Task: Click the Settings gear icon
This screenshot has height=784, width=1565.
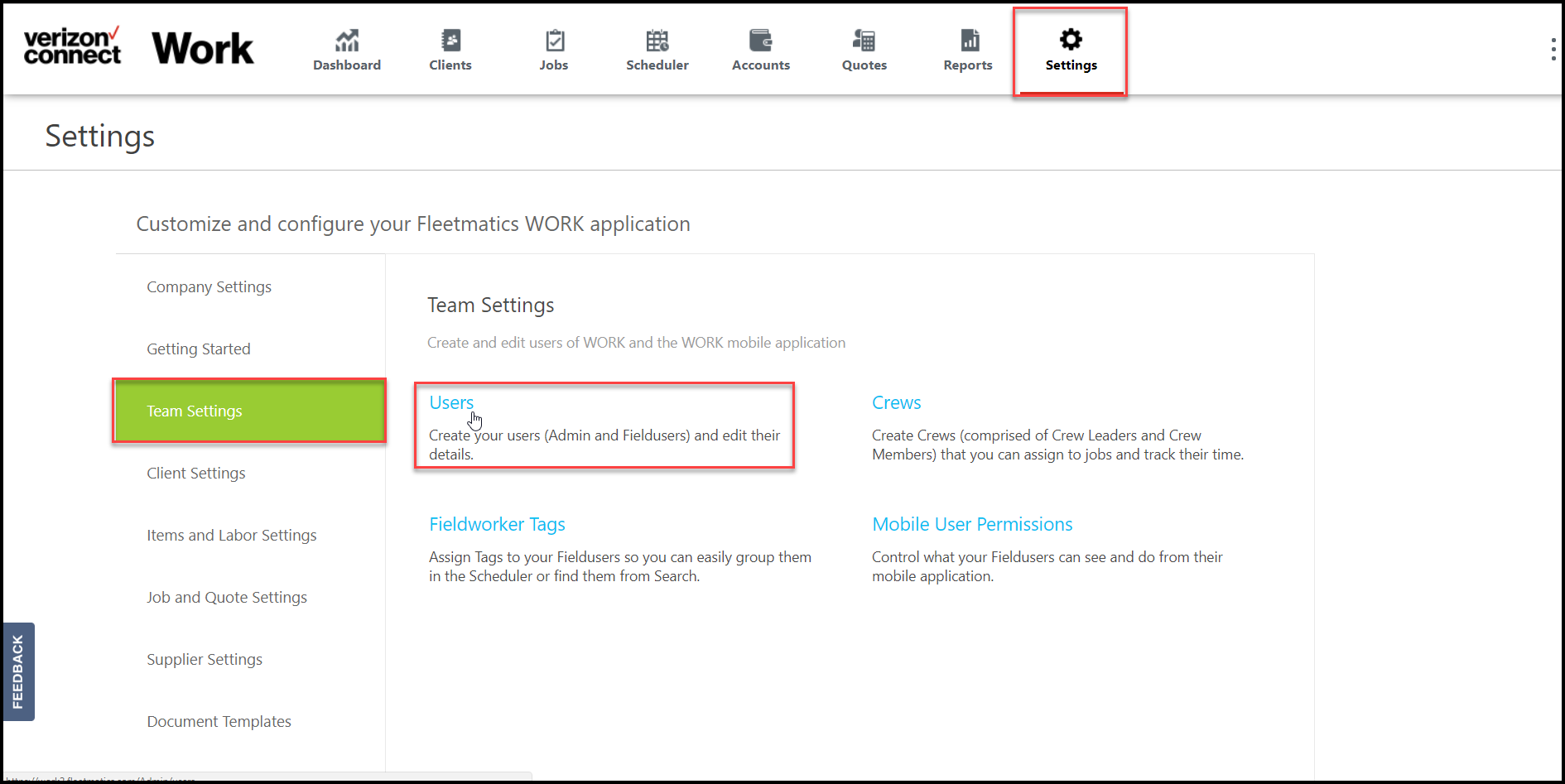Action: pyautogui.click(x=1071, y=39)
